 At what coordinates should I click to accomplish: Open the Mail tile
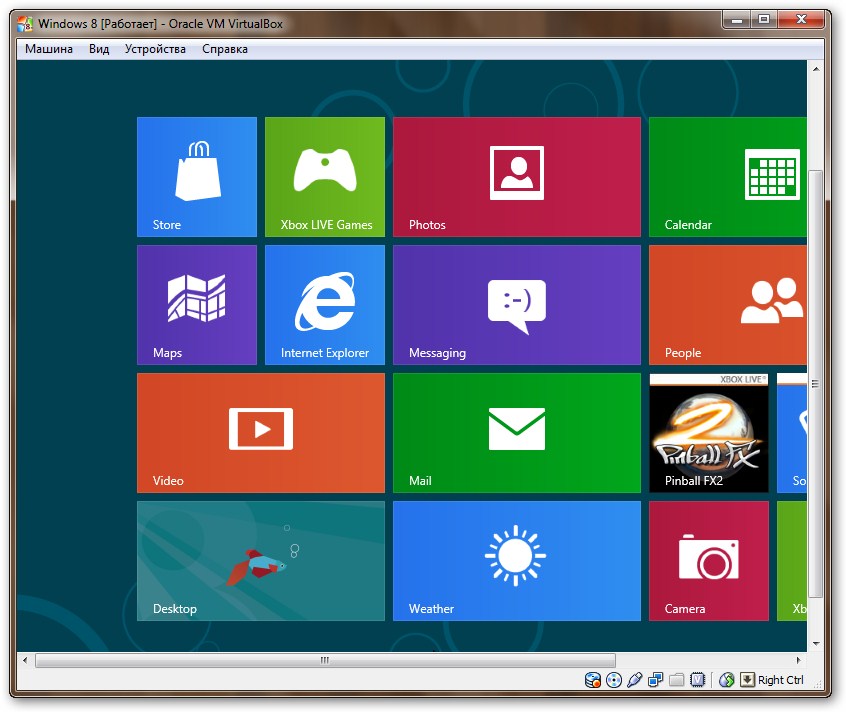517,433
